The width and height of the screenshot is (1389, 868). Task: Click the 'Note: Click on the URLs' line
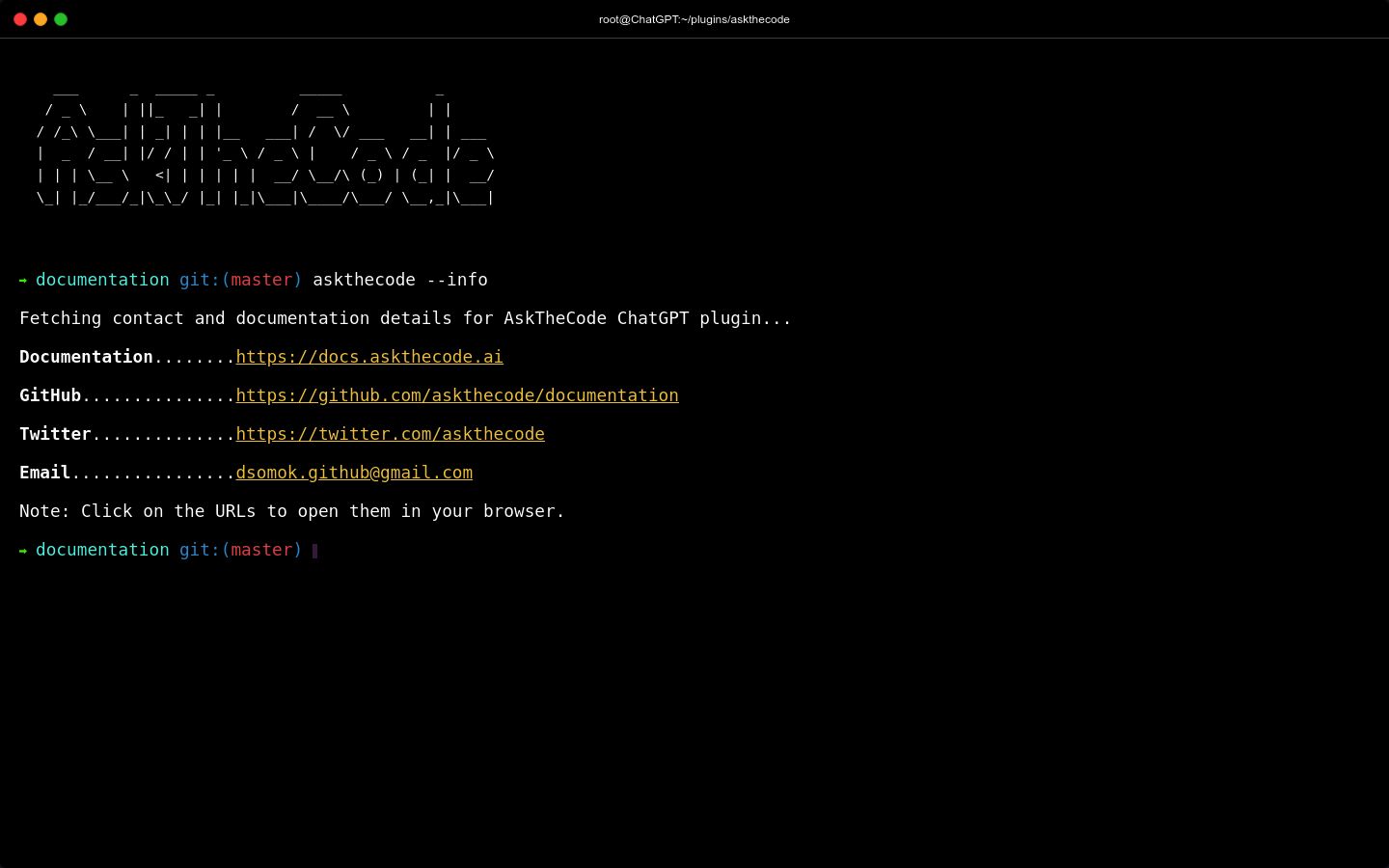click(292, 511)
